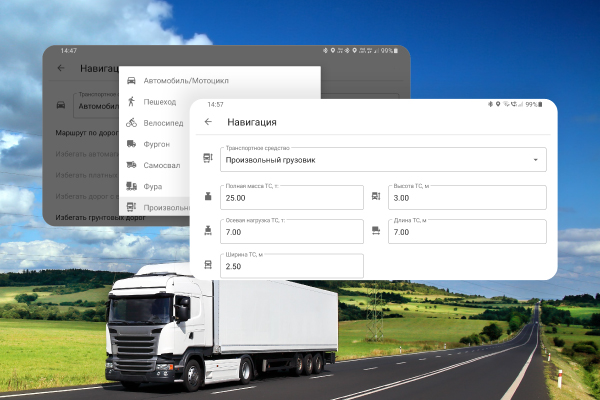The height and width of the screenshot is (400, 600).
Task: Open the dimmed Автомобиль vehicle type dropdown
Action: [98, 104]
